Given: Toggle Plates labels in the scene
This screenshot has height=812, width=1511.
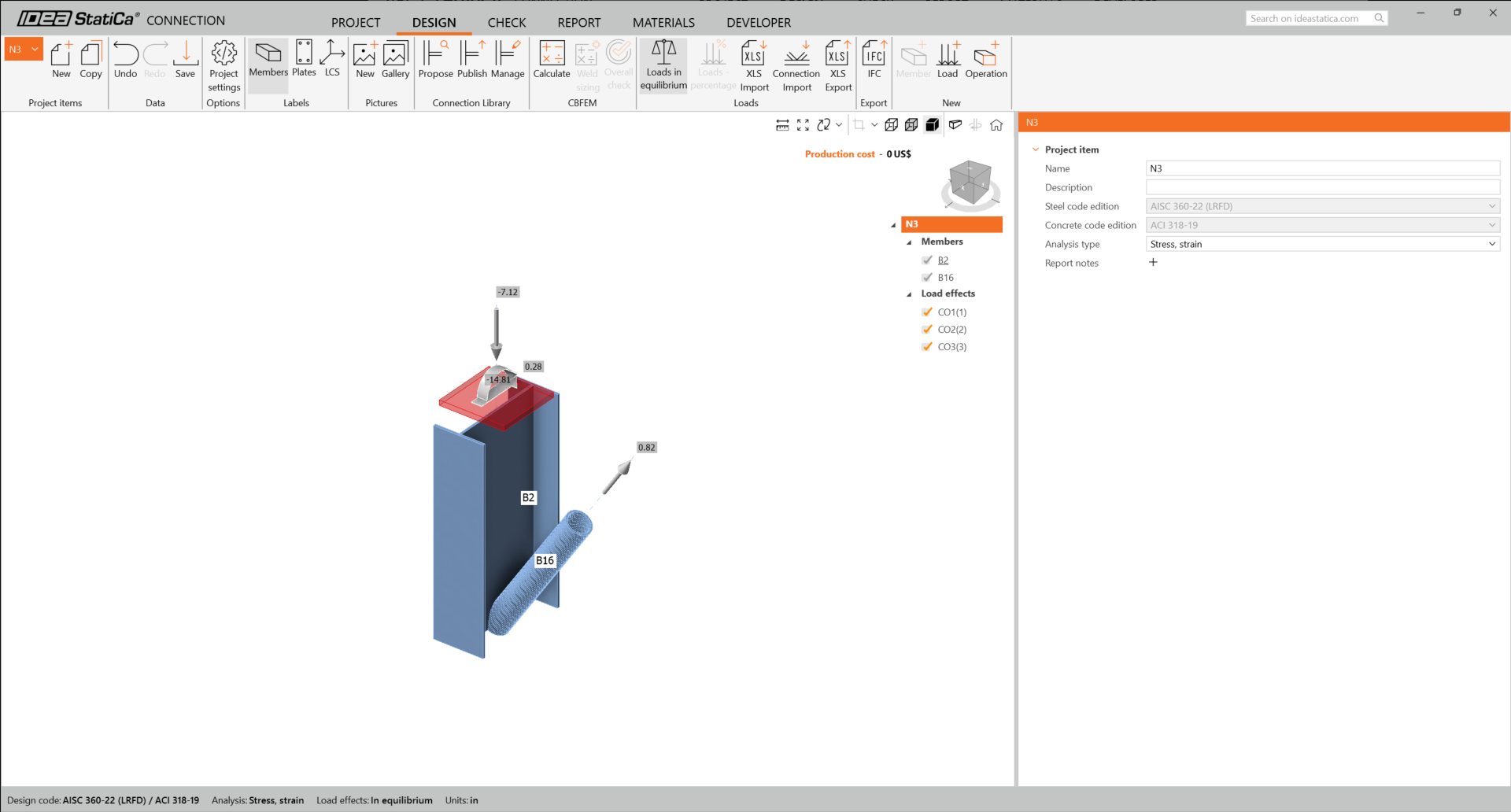Looking at the screenshot, I should click(x=303, y=59).
